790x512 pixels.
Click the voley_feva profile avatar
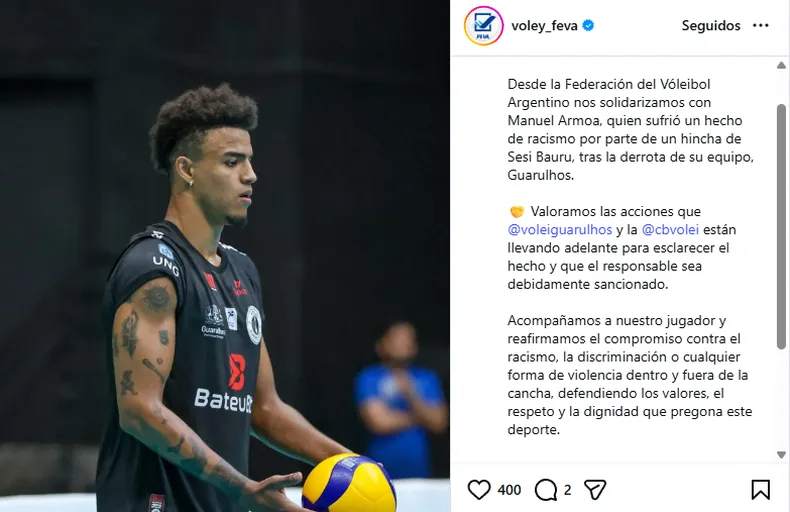pyautogui.click(x=484, y=26)
